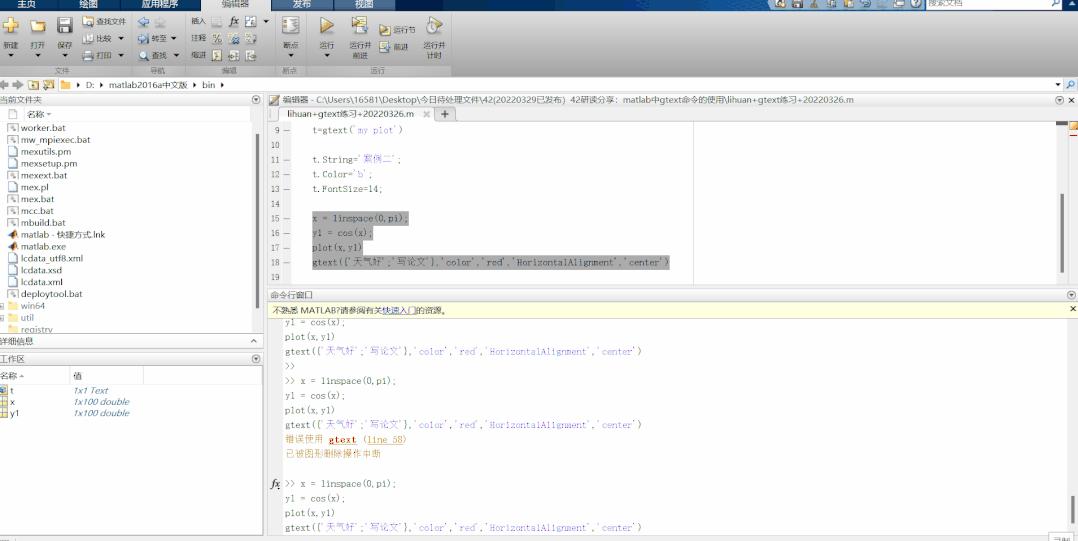Click the increase indent icon

[234, 56]
